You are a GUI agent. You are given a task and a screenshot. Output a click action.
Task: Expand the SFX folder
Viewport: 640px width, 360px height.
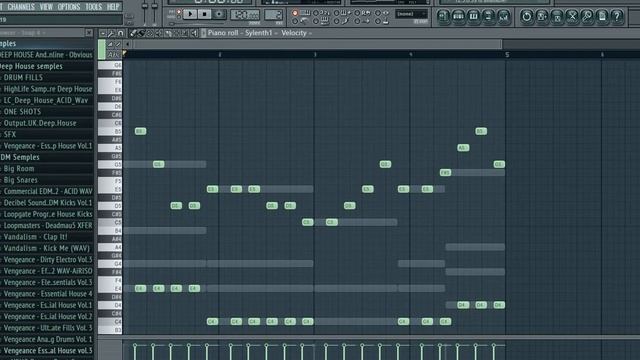(x=10, y=134)
